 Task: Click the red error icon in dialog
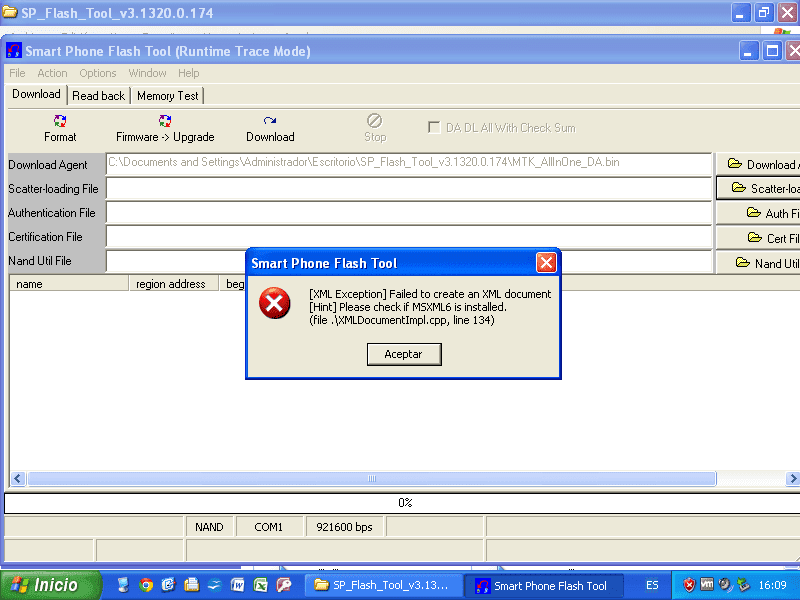click(274, 303)
